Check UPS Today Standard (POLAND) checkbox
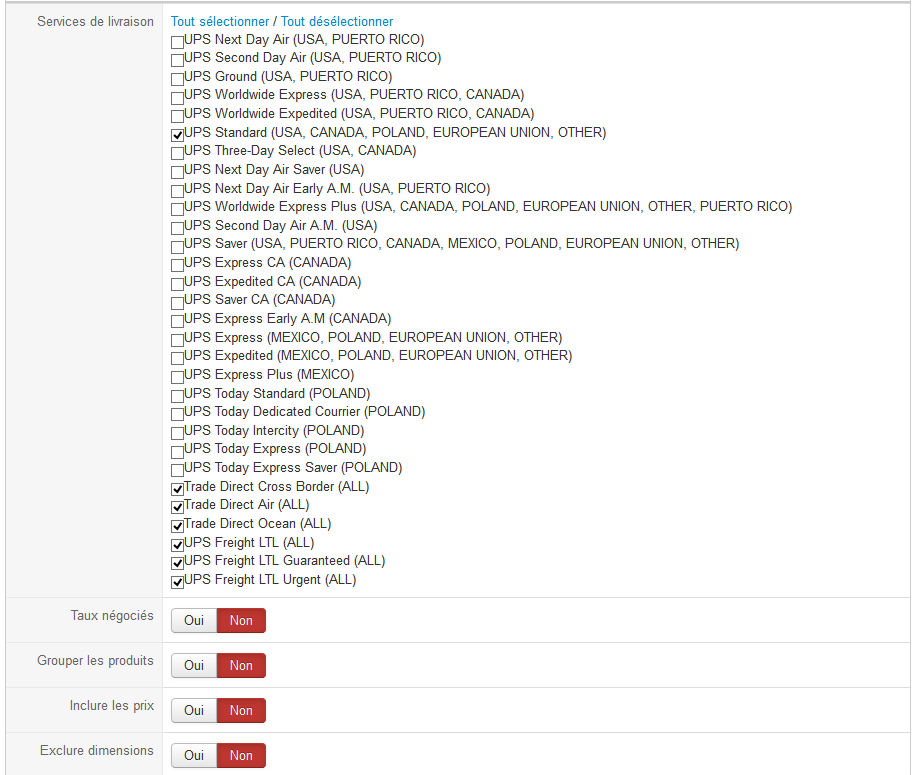 click(x=177, y=396)
